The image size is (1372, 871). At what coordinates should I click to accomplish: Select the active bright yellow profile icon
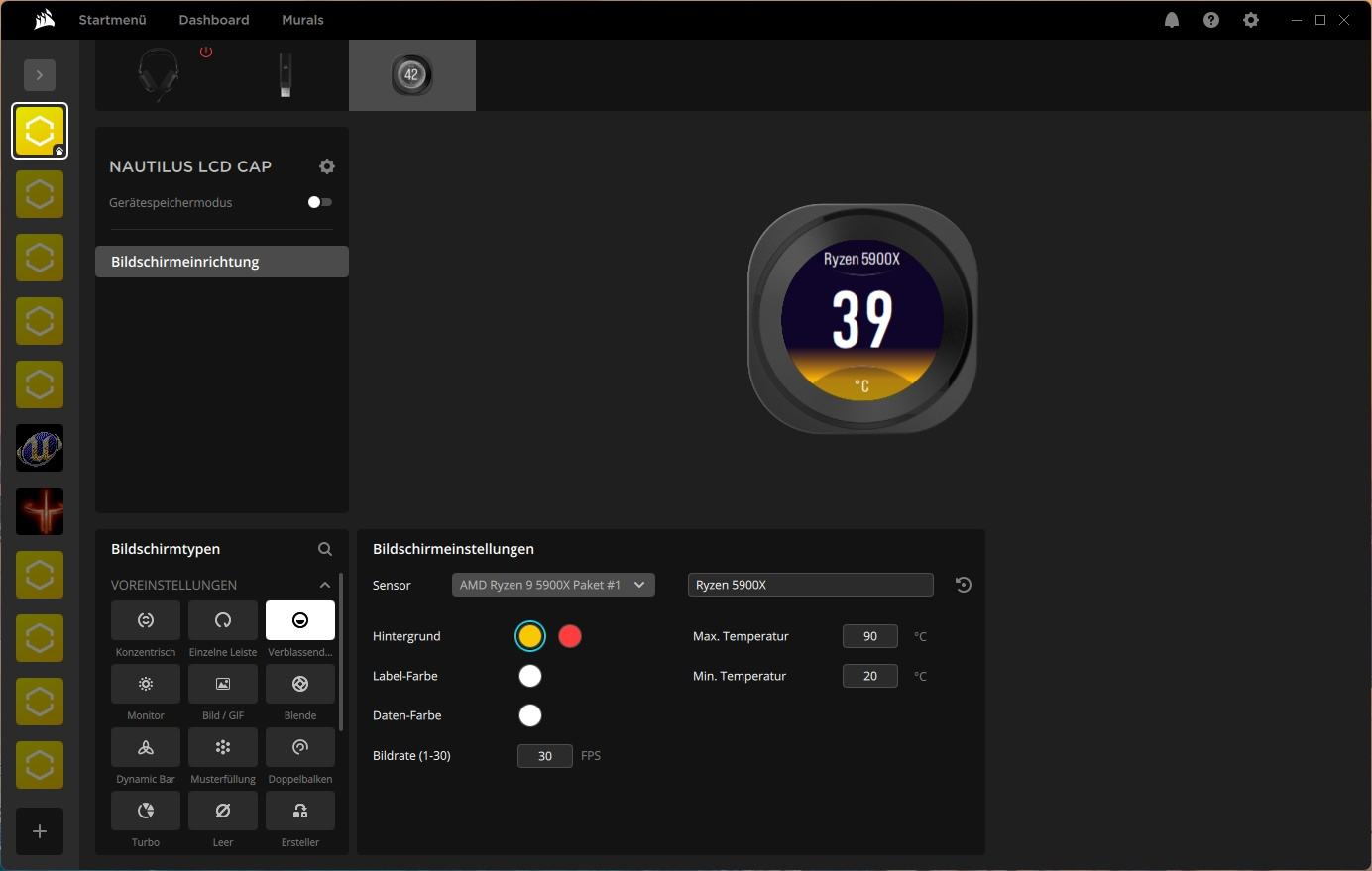40,131
